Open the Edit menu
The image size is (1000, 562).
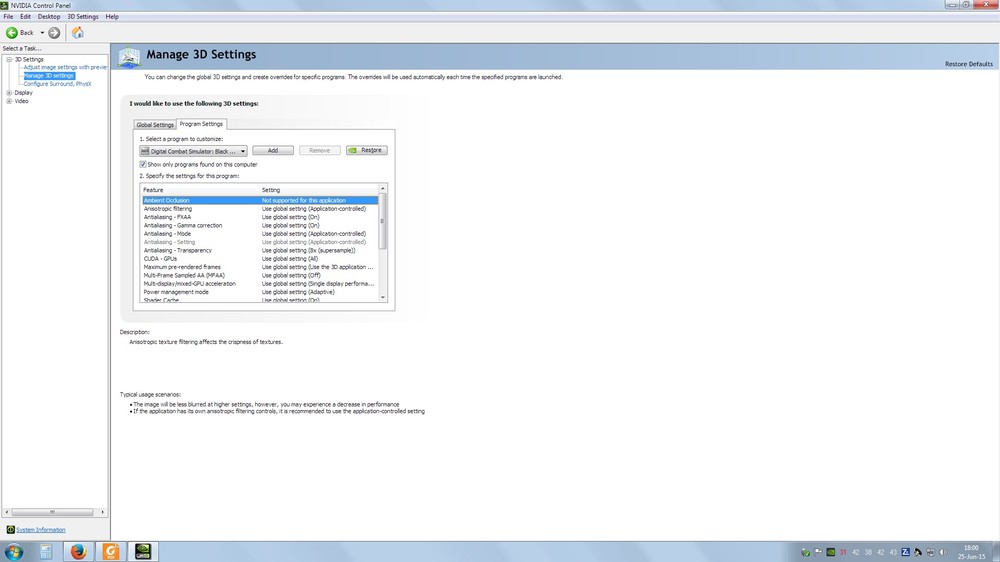[26, 17]
